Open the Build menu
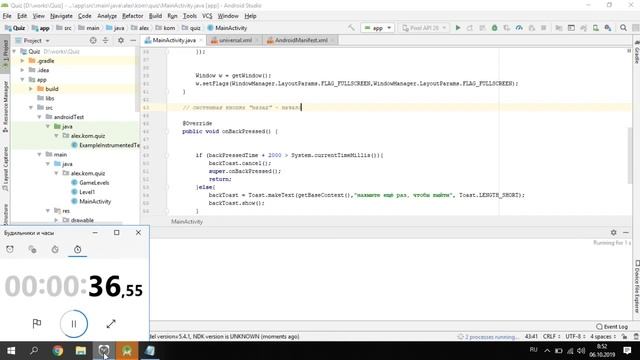This screenshot has width=640, height=360. pyautogui.click(x=155, y=16)
